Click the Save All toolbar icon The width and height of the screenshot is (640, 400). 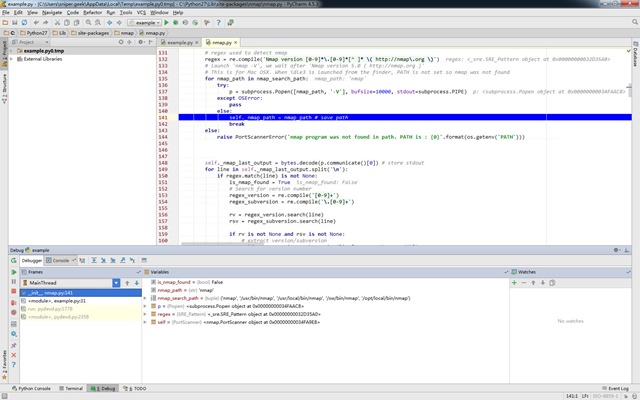[15, 22]
